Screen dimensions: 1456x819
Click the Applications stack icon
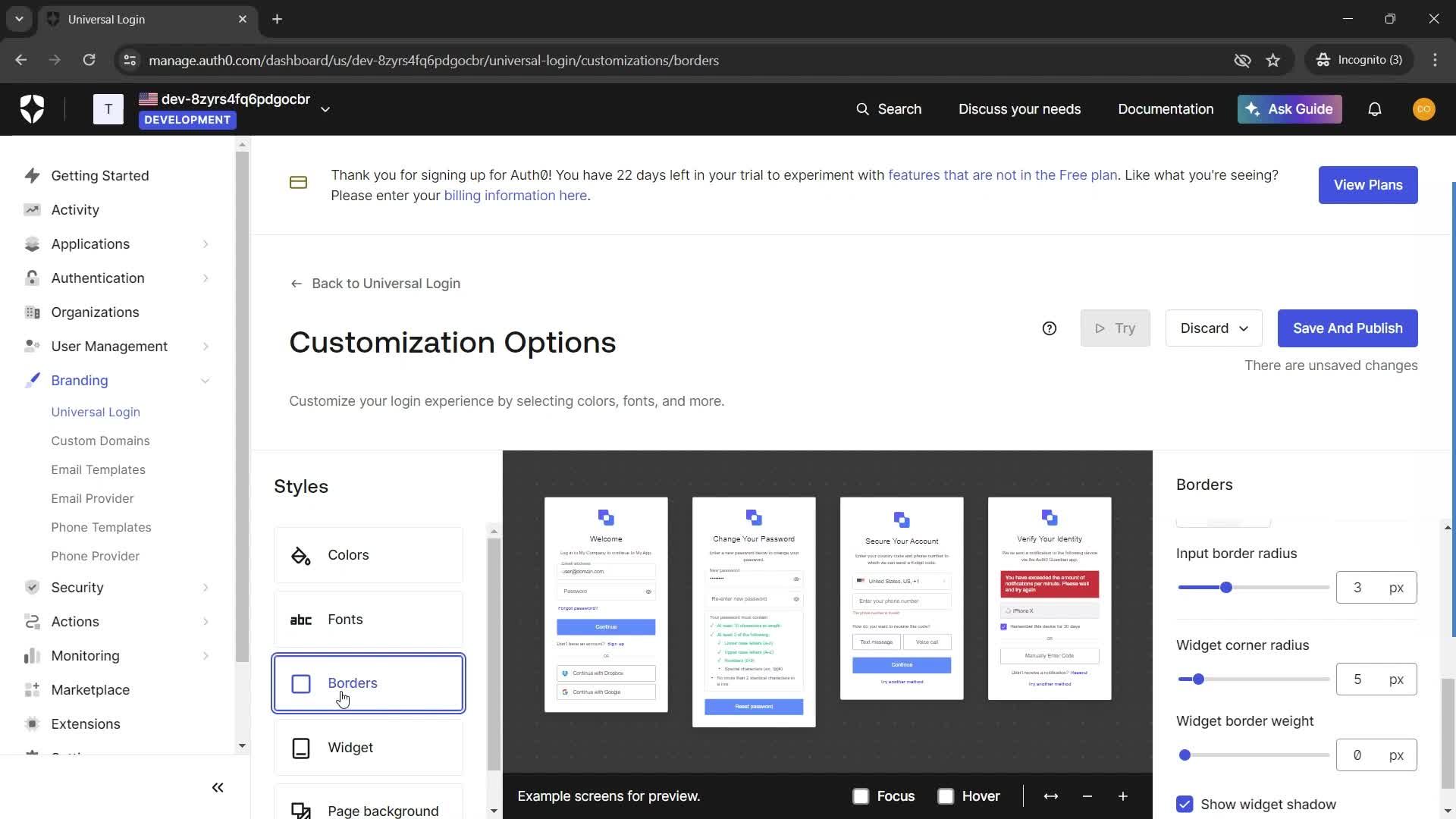point(32,244)
